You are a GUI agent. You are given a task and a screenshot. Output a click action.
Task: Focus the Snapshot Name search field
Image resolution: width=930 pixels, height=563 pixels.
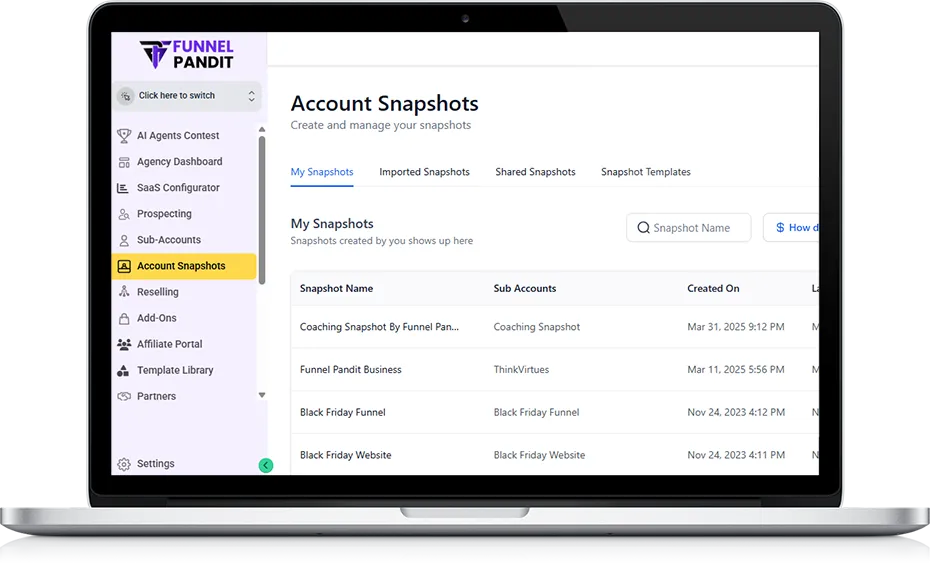point(689,228)
